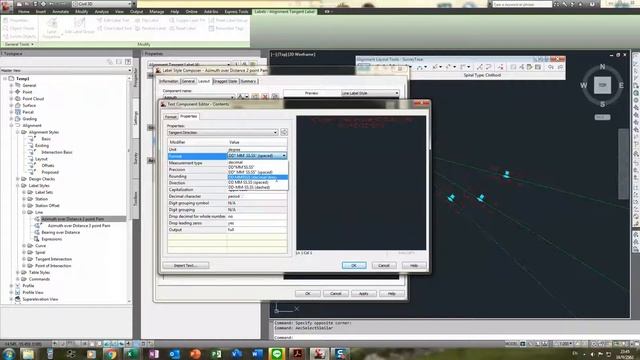Click the drawing area vertical scrollbar
The image size is (640, 360).
[623, 164]
